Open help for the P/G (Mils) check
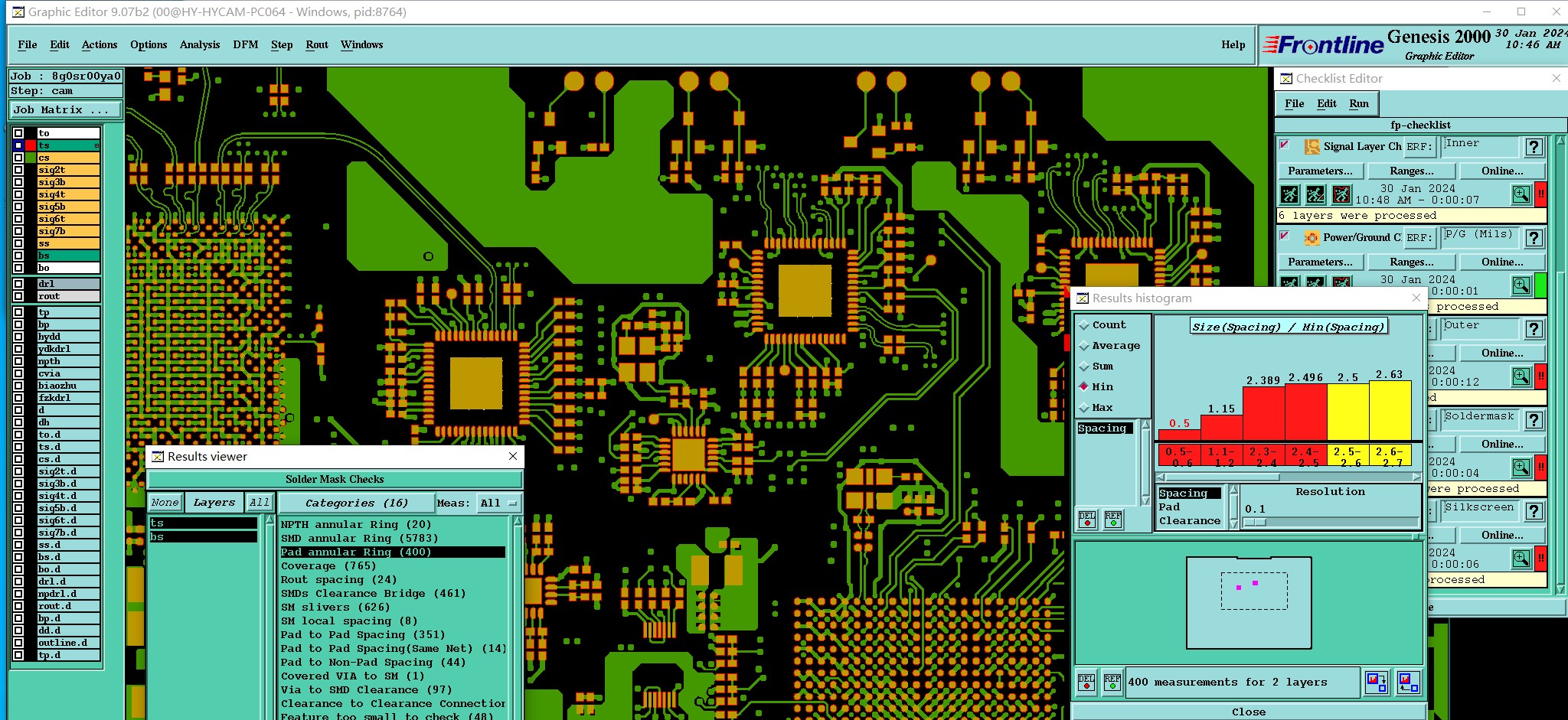1568x720 pixels. tap(1534, 238)
